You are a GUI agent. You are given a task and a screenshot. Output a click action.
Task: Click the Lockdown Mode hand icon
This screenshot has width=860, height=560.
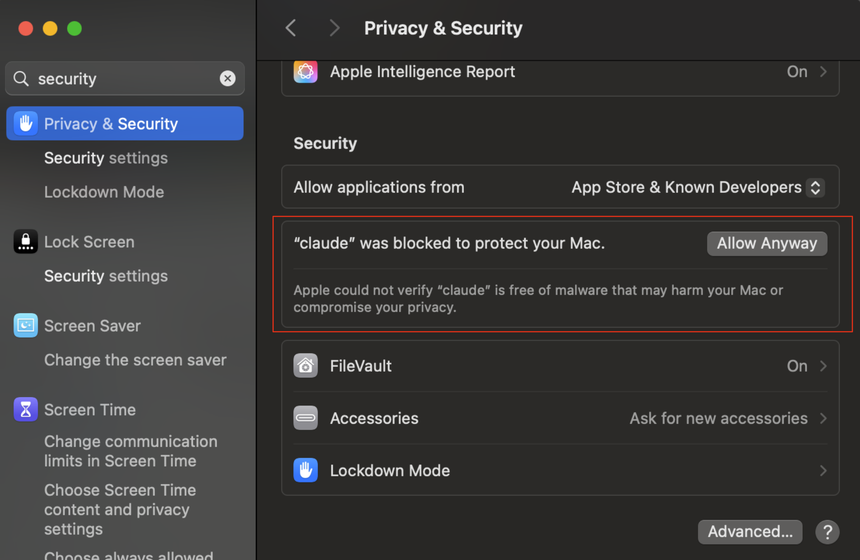click(305, 470)
